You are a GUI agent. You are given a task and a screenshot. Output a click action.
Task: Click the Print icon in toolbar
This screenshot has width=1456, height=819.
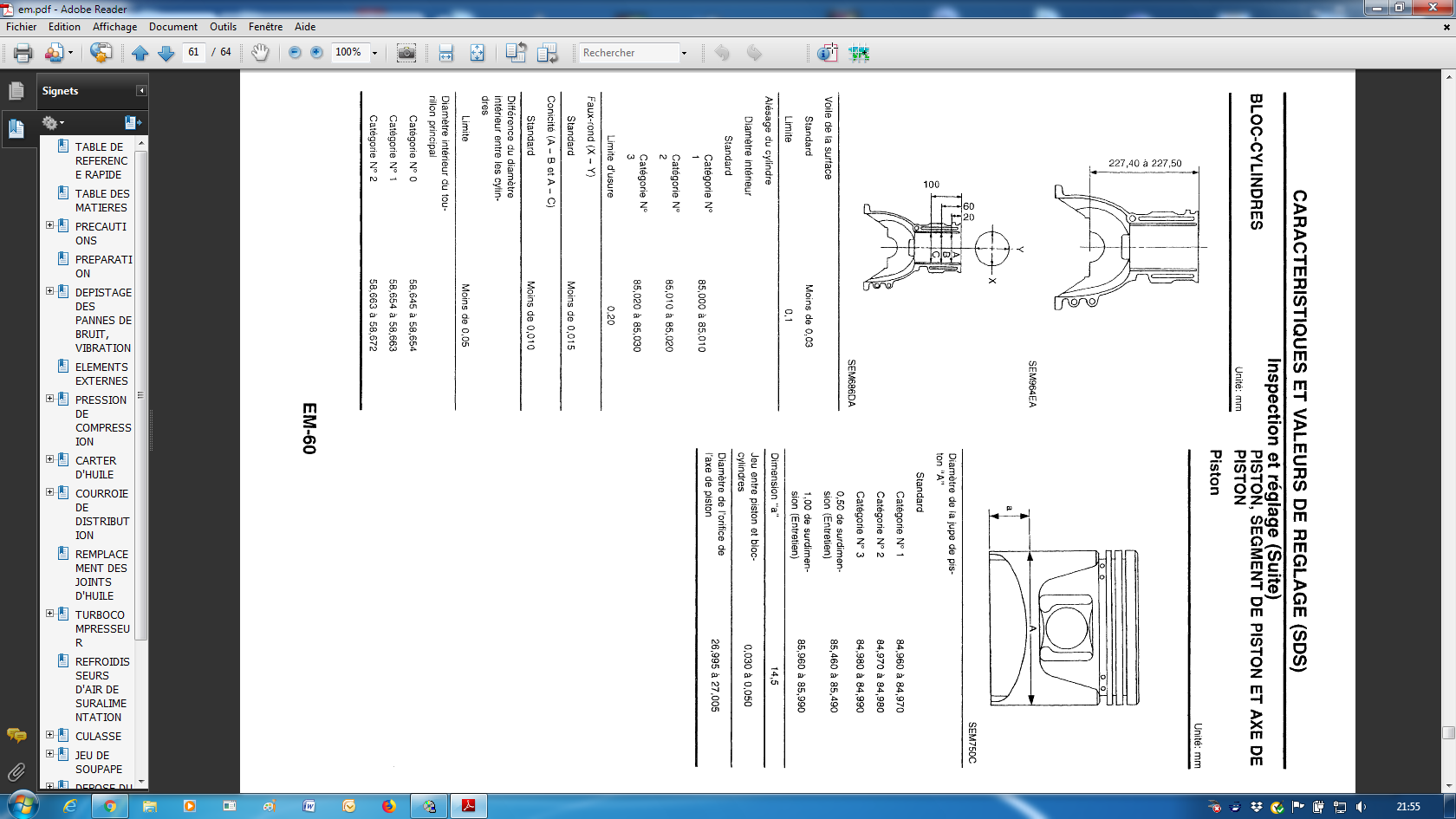23,53
